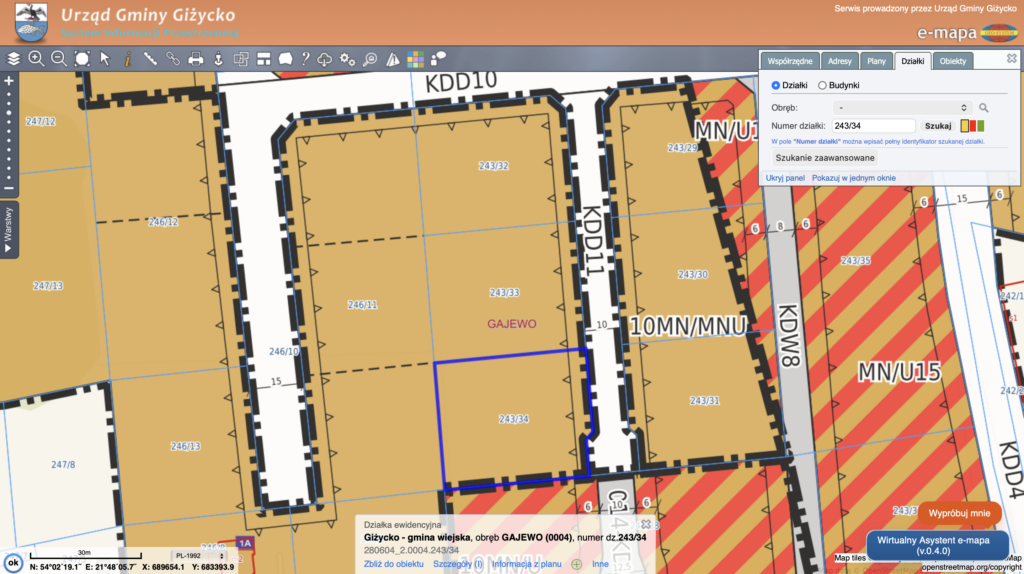Click parcel label 243/33 on map
Viewport: 1024px width, 574px height.
[504, 293]
